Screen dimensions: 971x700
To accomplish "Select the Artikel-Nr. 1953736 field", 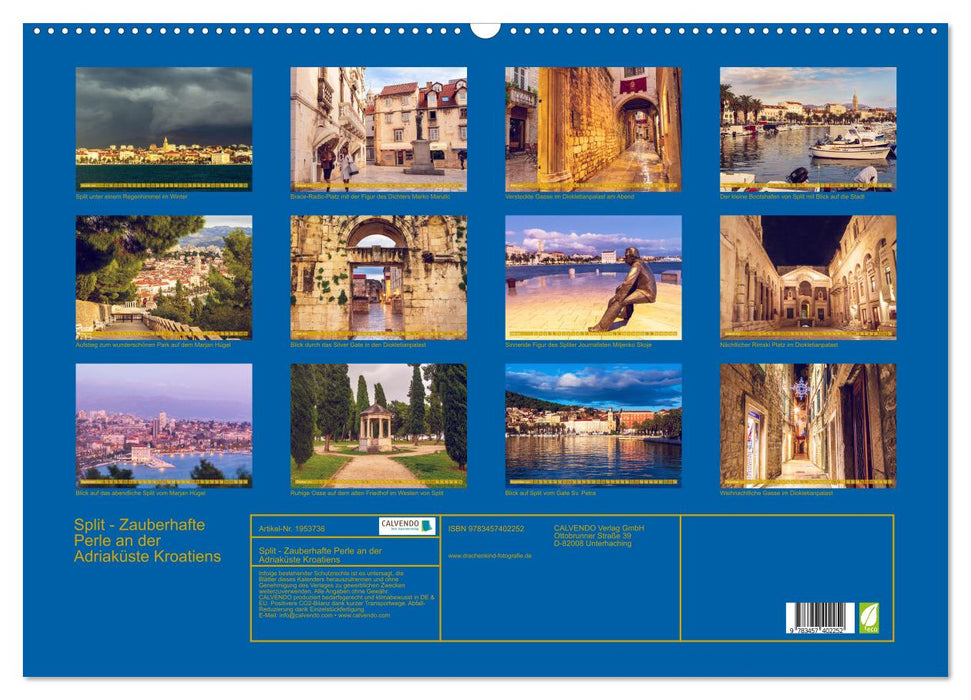I will 291,528.
